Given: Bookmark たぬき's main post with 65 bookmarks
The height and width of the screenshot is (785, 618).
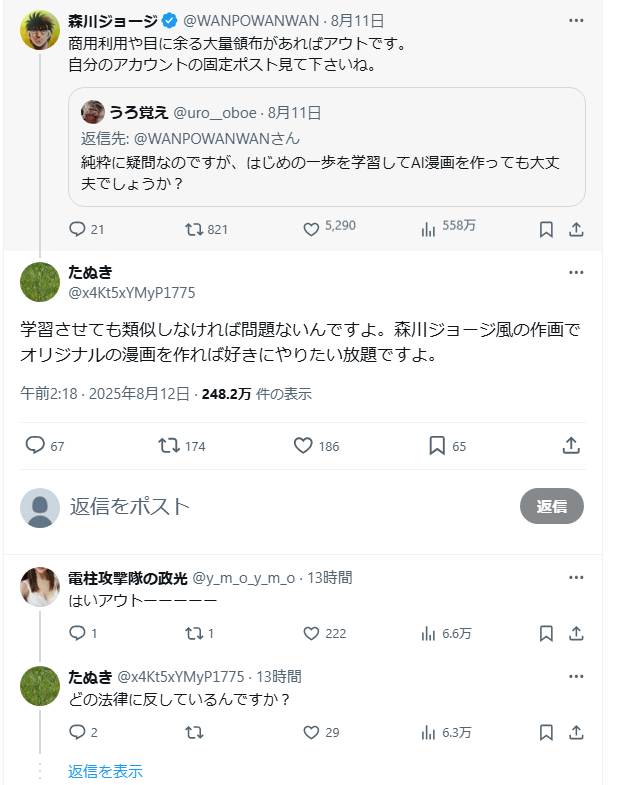Looking at the screenshot, I should 438,446.
